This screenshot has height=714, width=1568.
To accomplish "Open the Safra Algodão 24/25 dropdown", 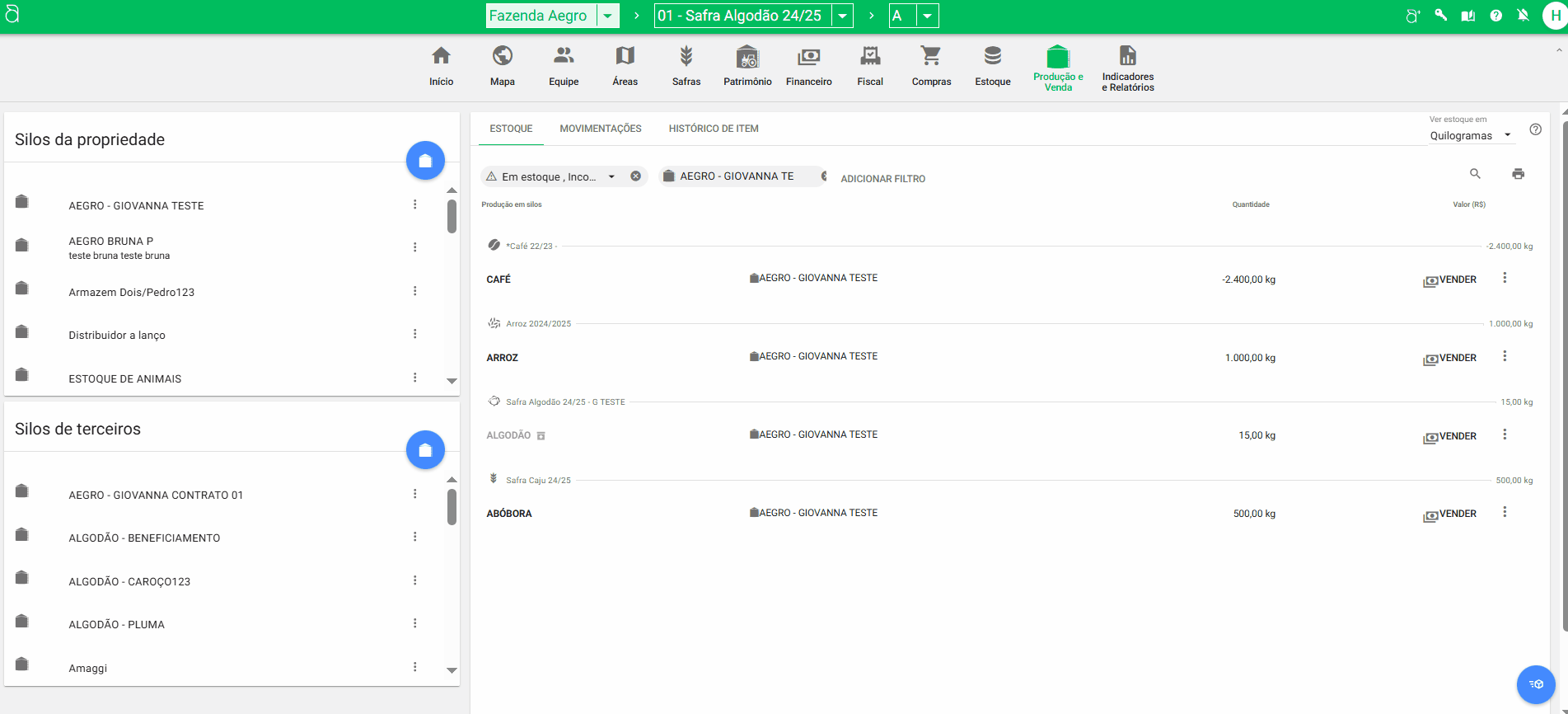I will tap(842, 16).
